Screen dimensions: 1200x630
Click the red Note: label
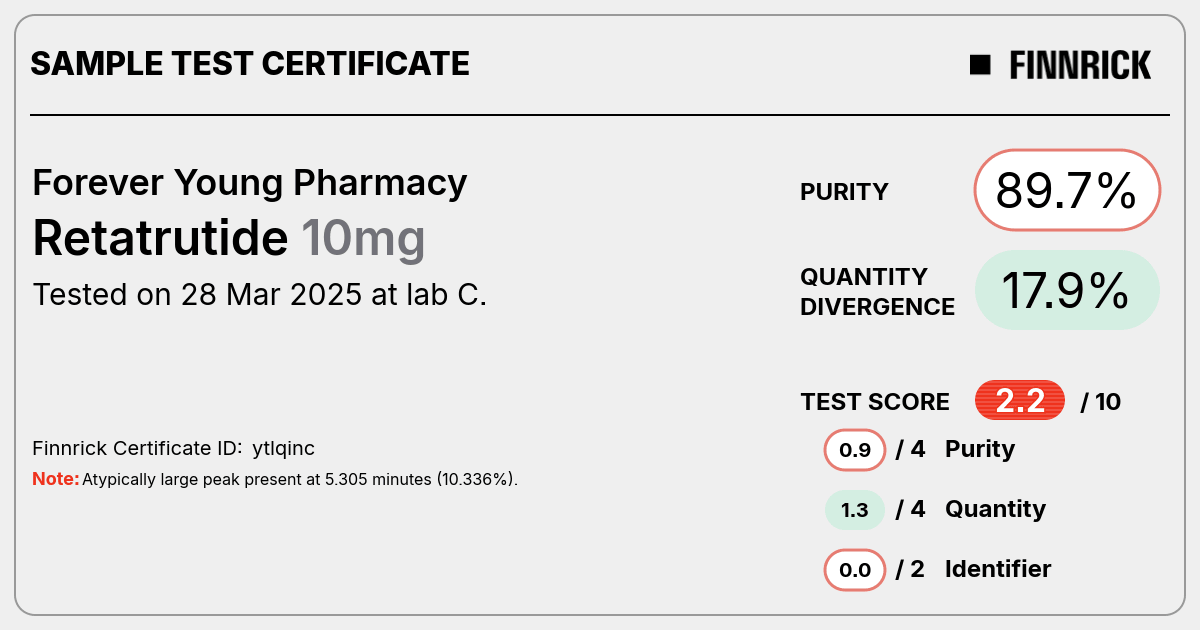click(x=56, y=479)
